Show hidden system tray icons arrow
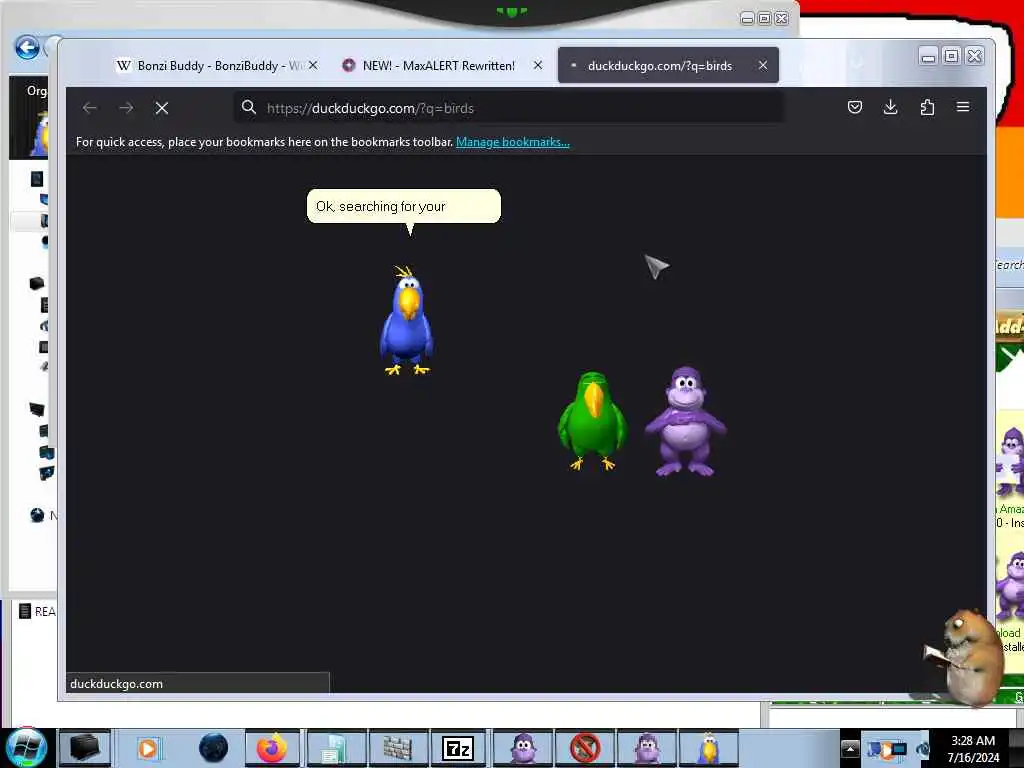The width and height of the screenshot is (1024, 768). coord(850,748)
